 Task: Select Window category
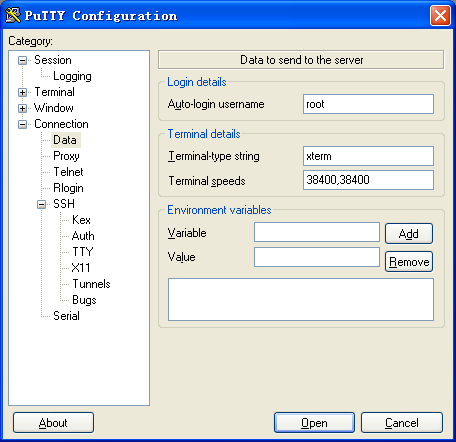54,108
